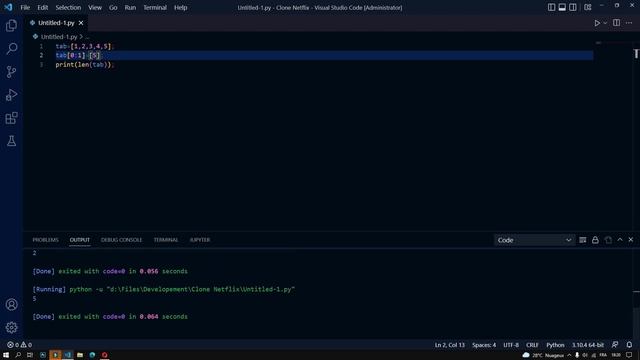This screenshot has height=360, width=640.
Task: Switch to the TERMINAL panel tab
Action: tap(166, 240)
